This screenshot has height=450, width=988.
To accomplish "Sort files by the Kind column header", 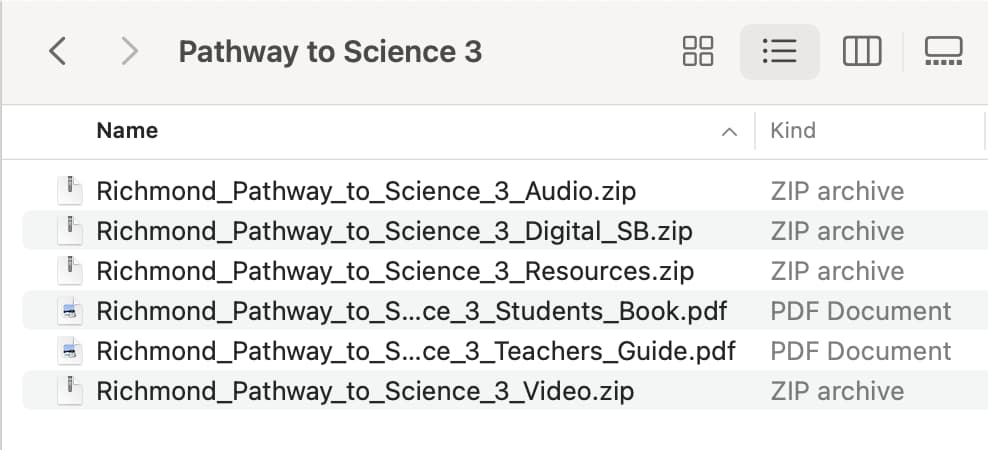I will coord(793,130).
